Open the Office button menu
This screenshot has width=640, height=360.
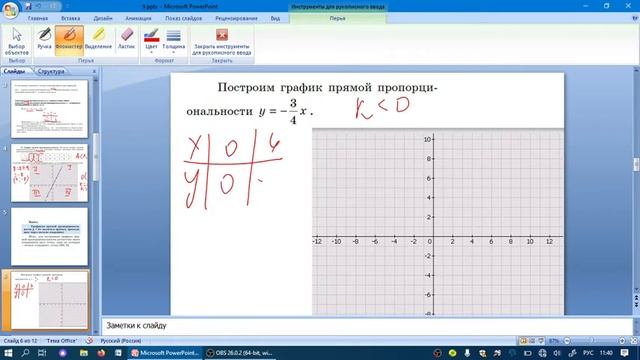point(10,10)
